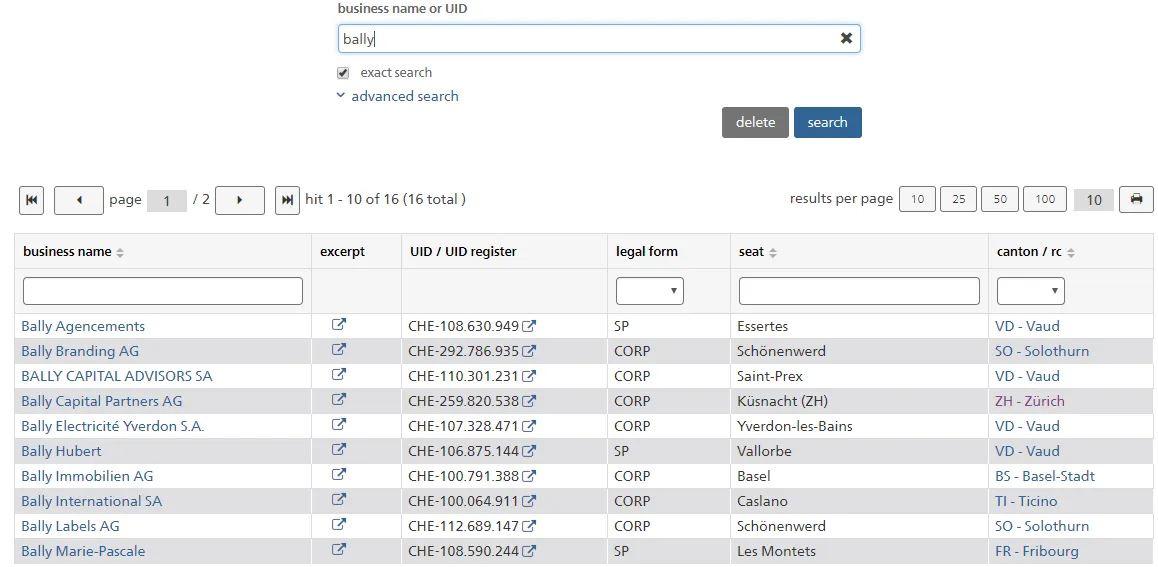Open the TI - Ticino canton link
Screen dimensions: 1158x567
[x=1026, y=502]
